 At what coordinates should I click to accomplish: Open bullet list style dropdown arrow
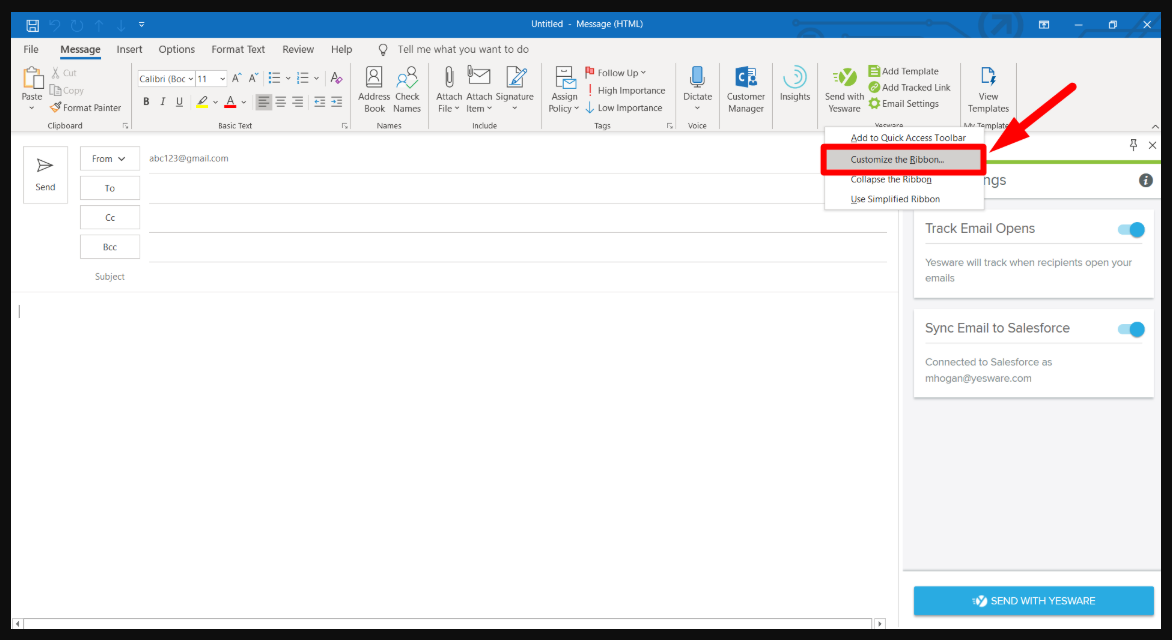coord(288,79)
